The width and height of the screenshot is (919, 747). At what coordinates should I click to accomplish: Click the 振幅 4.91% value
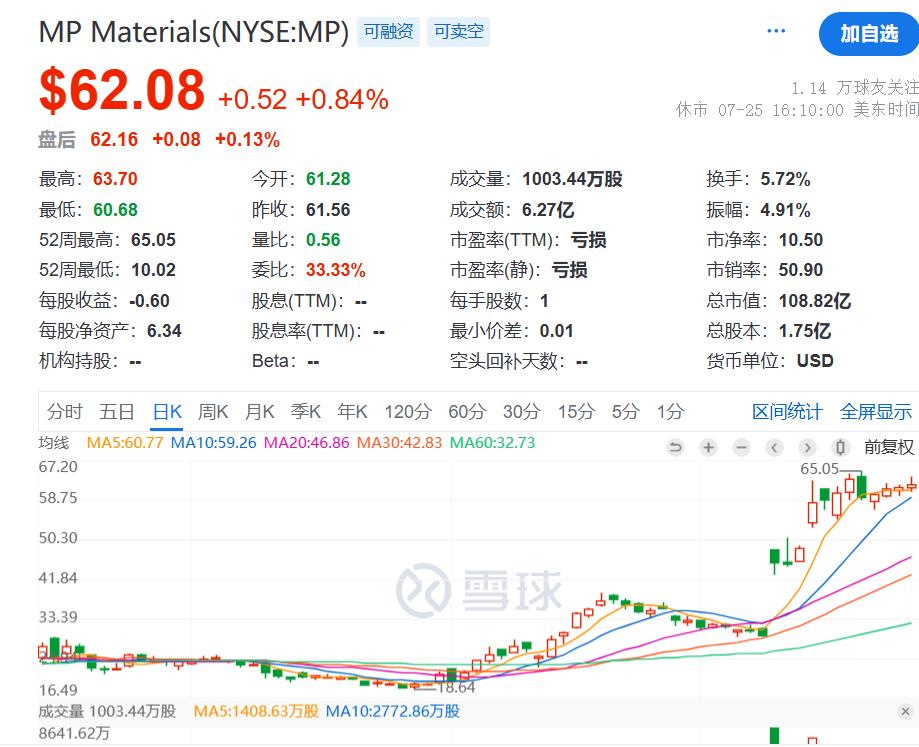785,209
